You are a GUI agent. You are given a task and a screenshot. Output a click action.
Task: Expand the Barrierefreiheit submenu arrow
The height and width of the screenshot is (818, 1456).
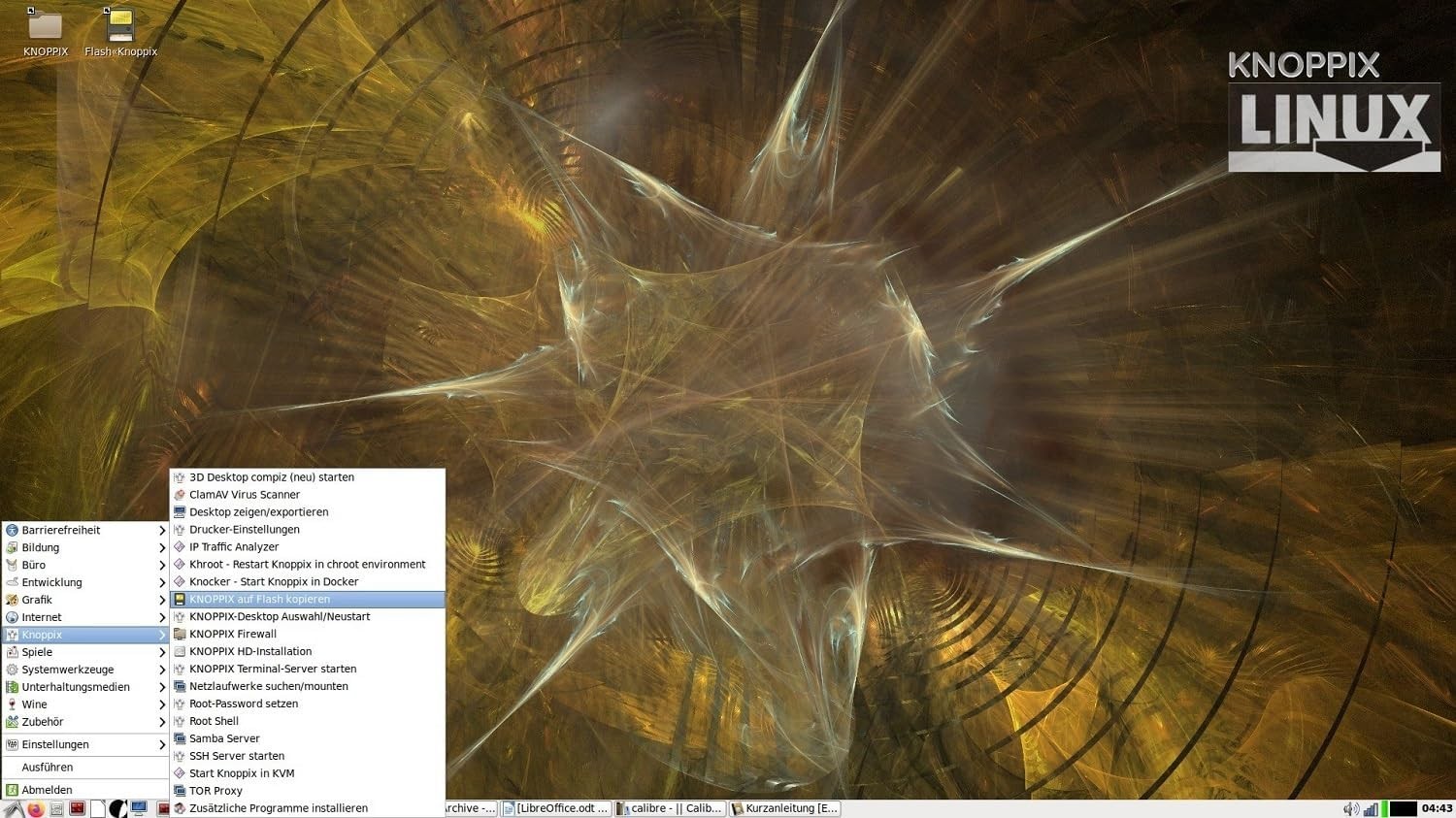click(x=162, y=531)
